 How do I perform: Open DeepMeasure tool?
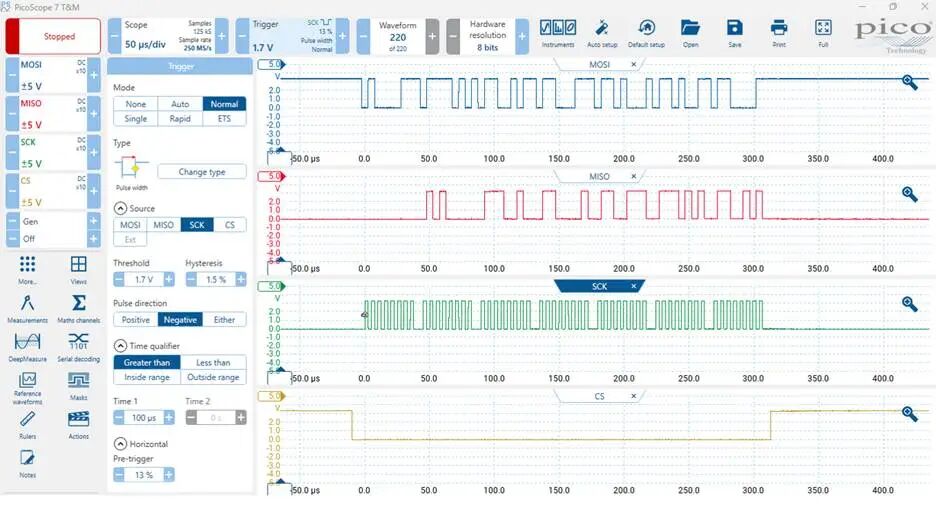[x=27, y=347]
